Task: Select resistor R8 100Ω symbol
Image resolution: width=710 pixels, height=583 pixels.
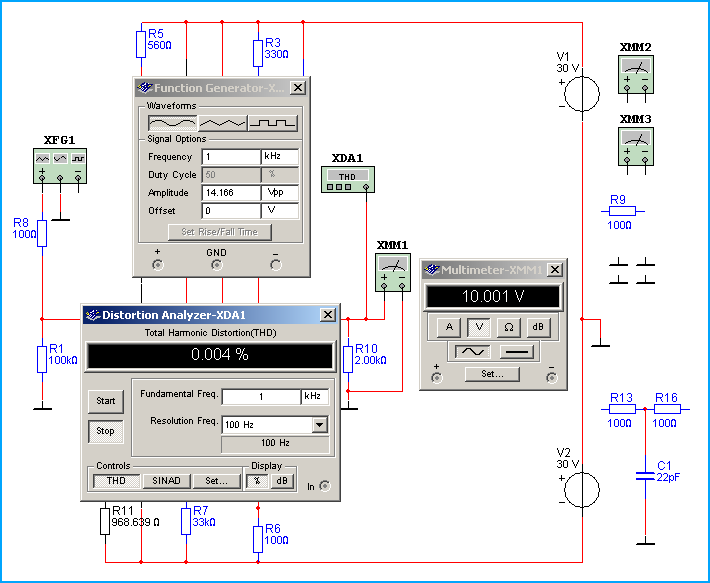Action: pos(42,234)
